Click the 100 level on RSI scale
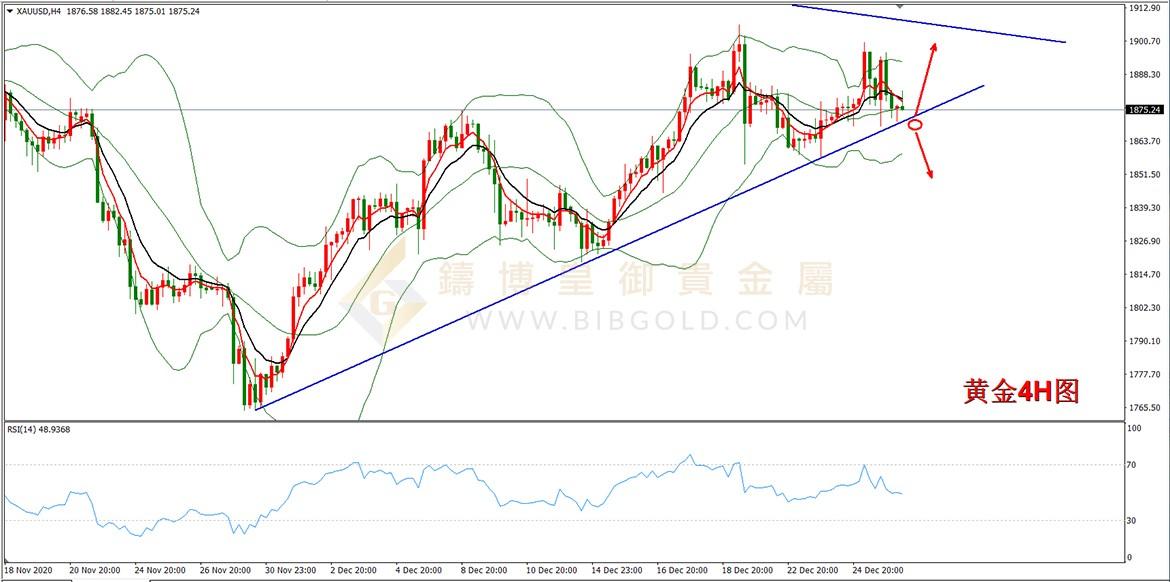The width and height of the screenshot is (1170, 582). [x=1135, y=429]
